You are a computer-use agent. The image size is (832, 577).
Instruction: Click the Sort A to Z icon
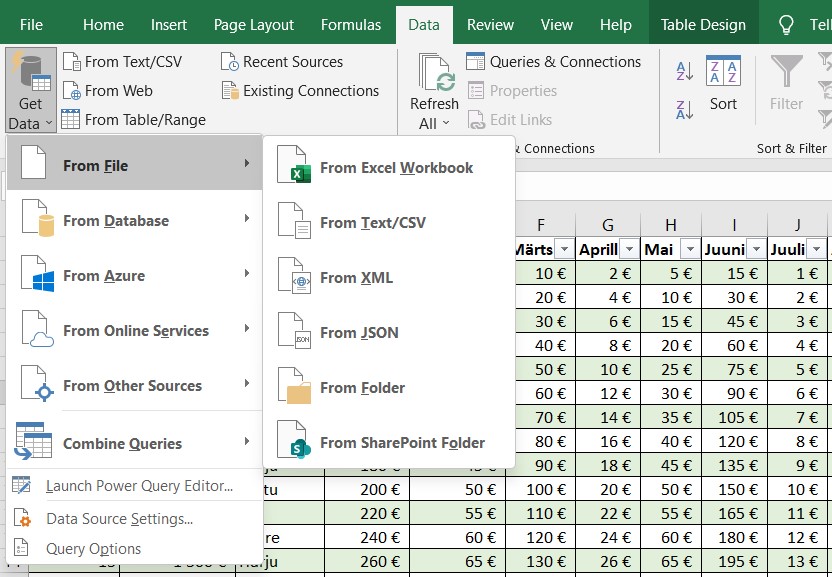pos(685,71)
